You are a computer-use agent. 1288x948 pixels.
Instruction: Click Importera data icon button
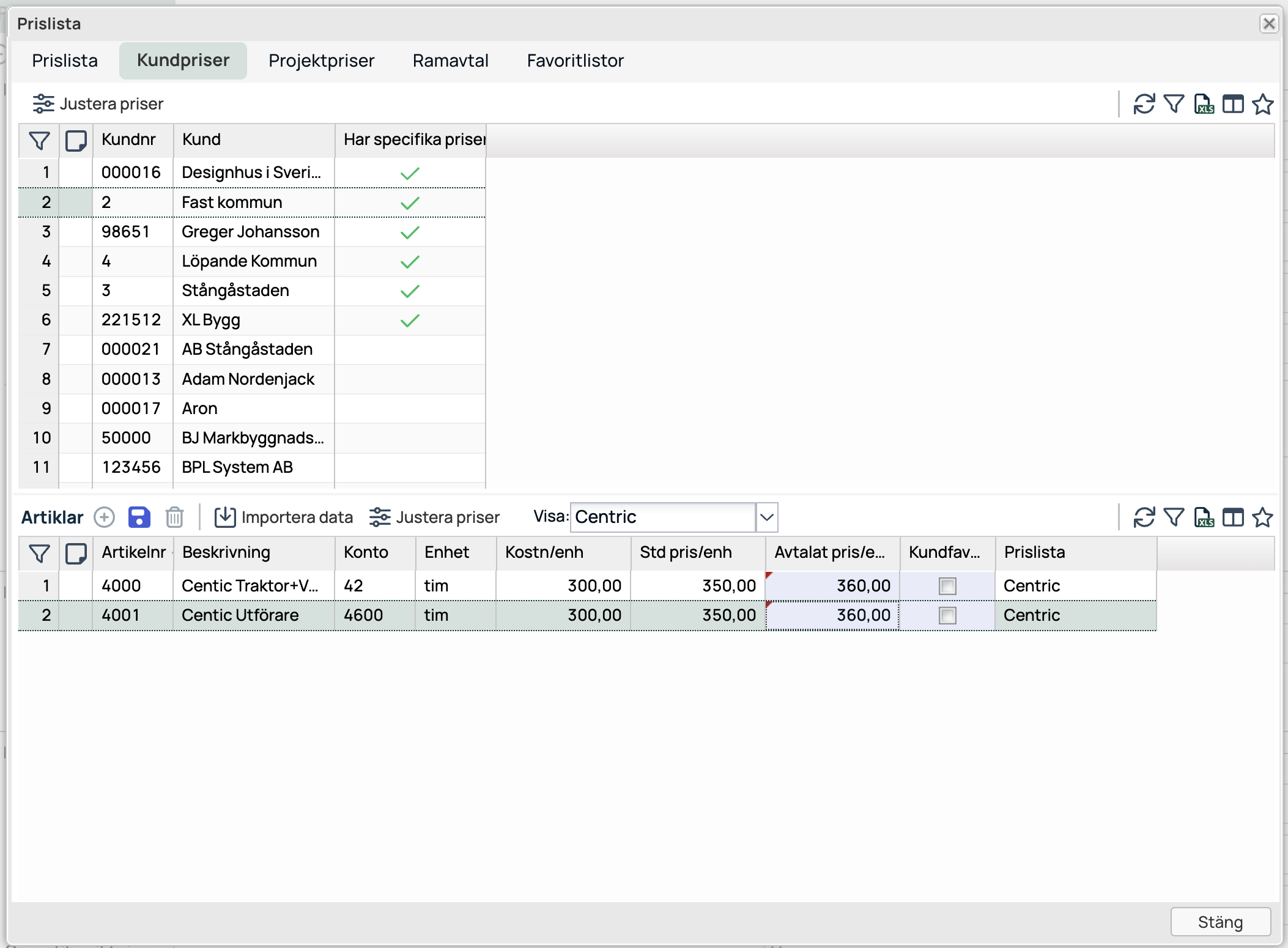point(225,517)
